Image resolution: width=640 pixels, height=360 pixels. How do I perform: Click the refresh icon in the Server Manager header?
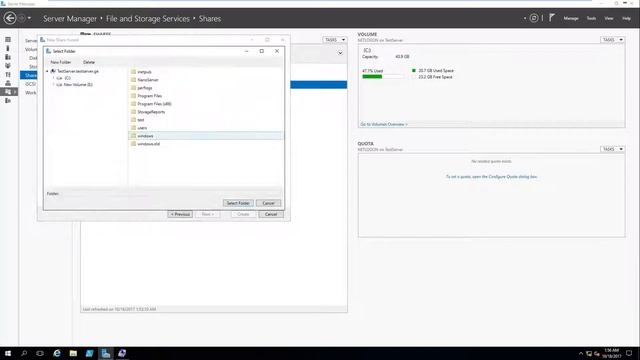pyautogui.click(x=534, y=18)
